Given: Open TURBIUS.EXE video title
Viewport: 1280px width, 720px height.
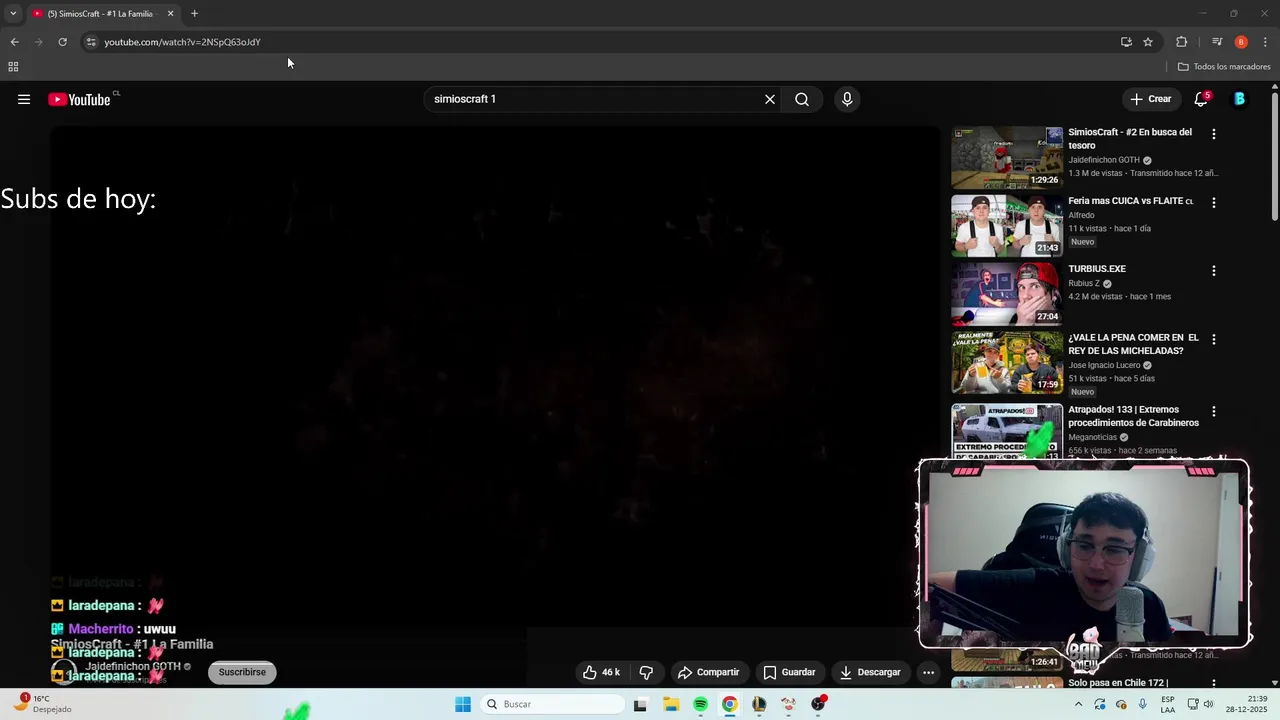Looking at the screenshot, I should [1097, 269].
